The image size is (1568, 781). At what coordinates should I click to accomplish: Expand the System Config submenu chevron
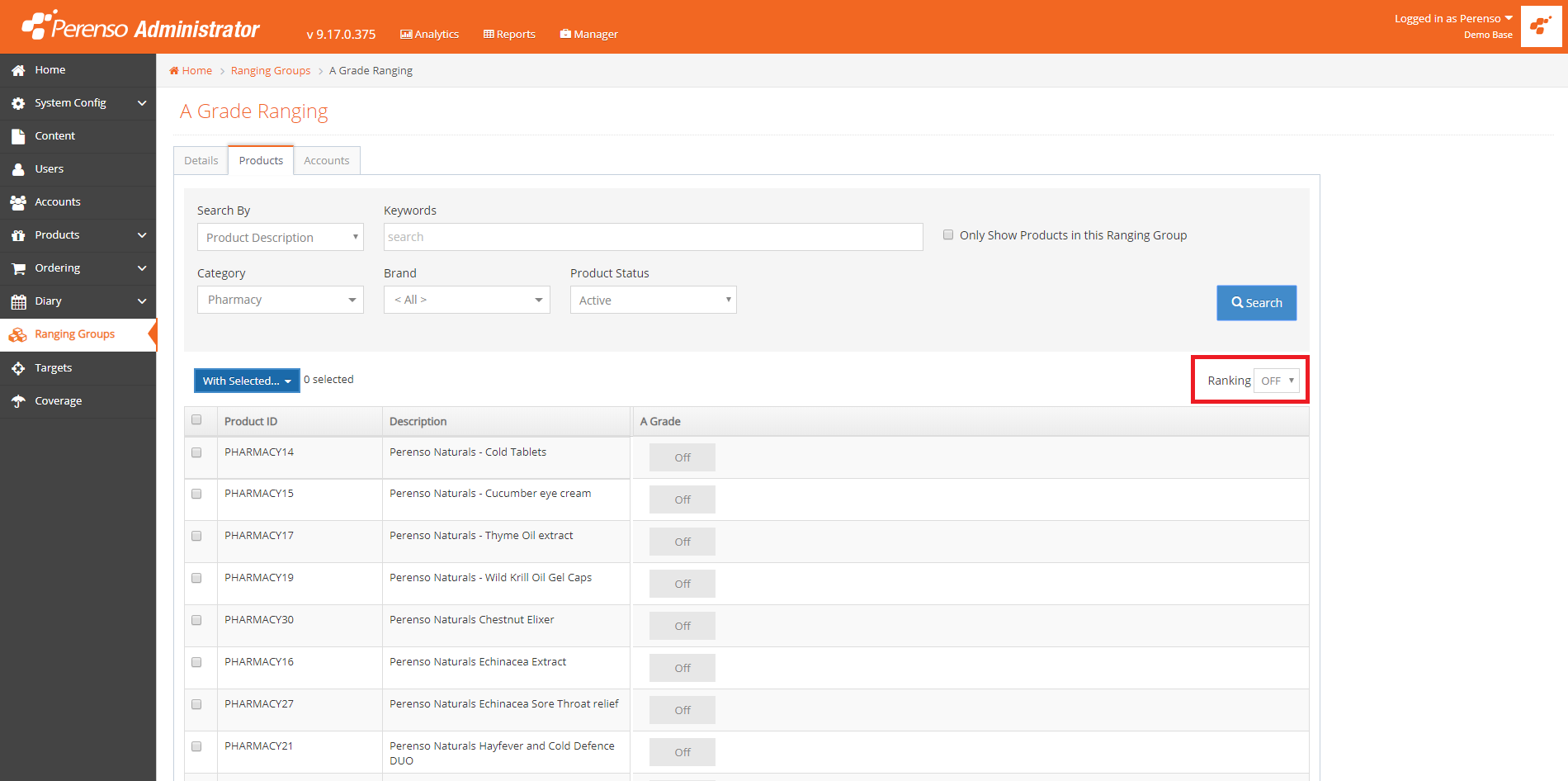142,103
